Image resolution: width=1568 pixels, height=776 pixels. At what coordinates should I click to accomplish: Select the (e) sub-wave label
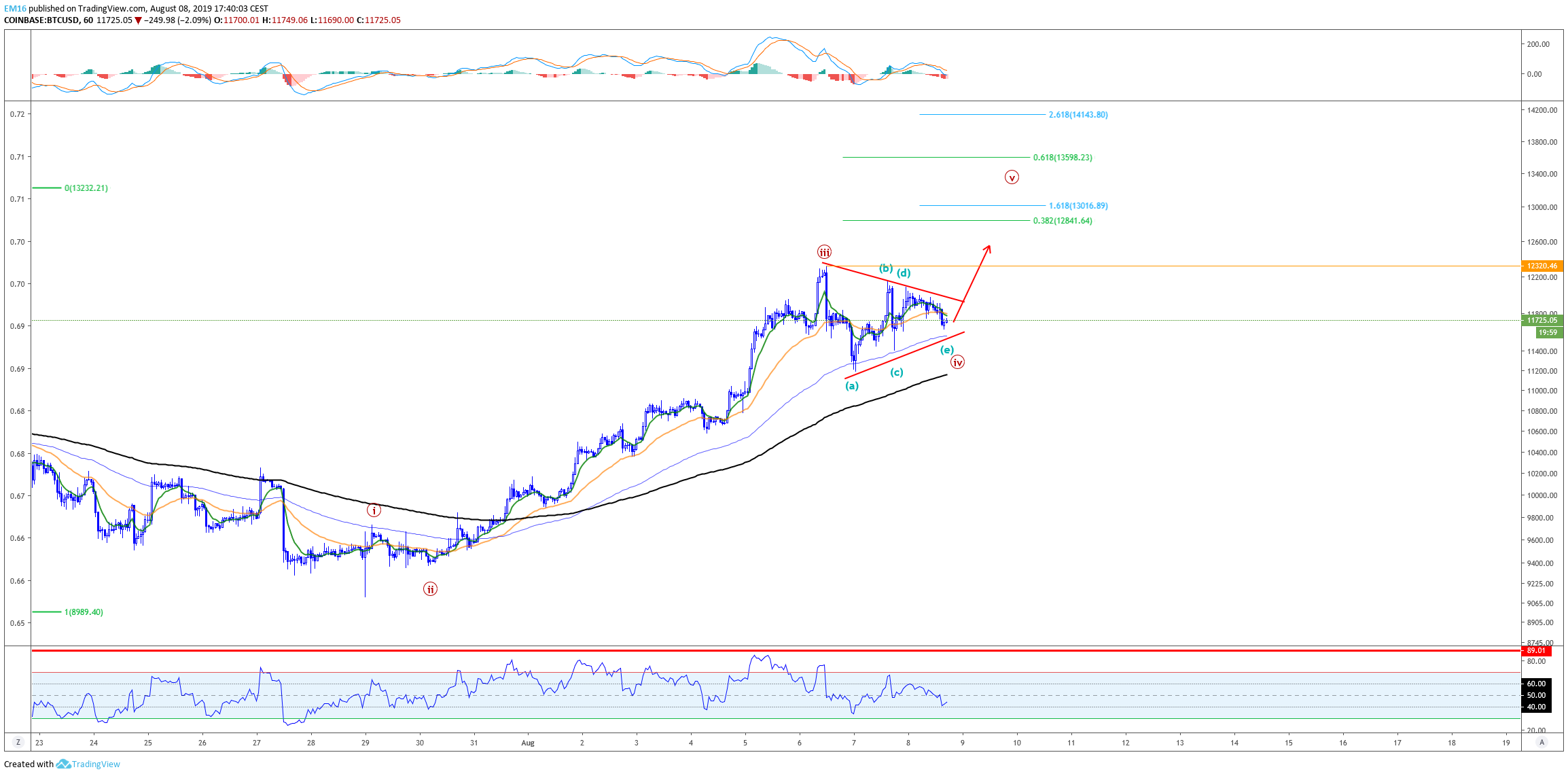click(x=946, y=350)
